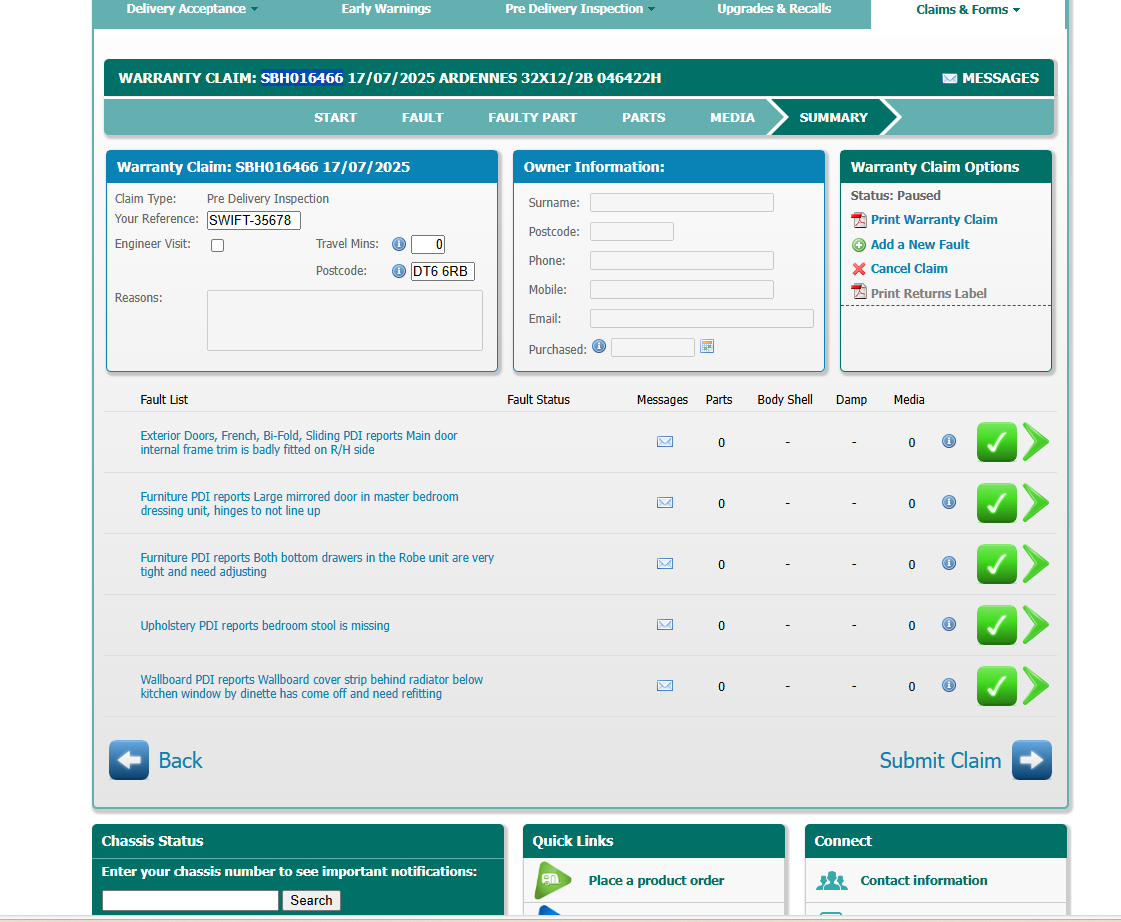The width and height of the screenshot is (1121, 922).
Task: Click red X Cancel Claim icon
Action: click(859, 269)
